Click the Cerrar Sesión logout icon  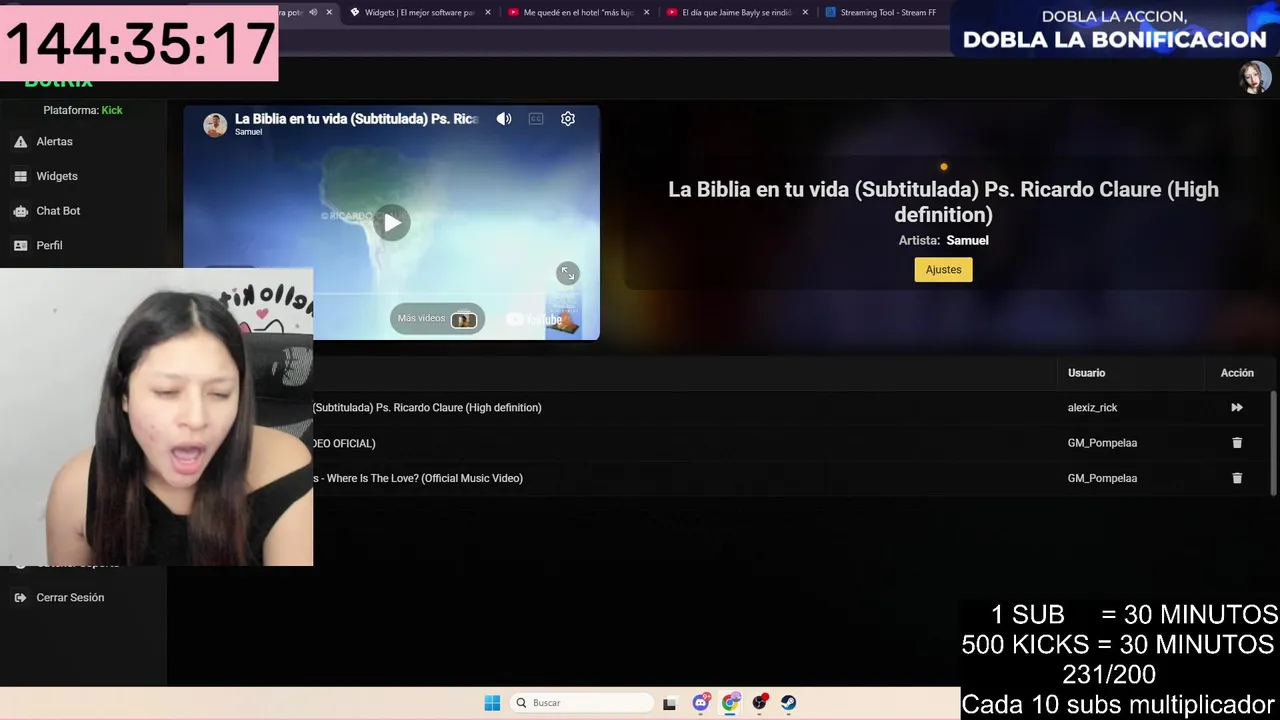click(20, 598)
